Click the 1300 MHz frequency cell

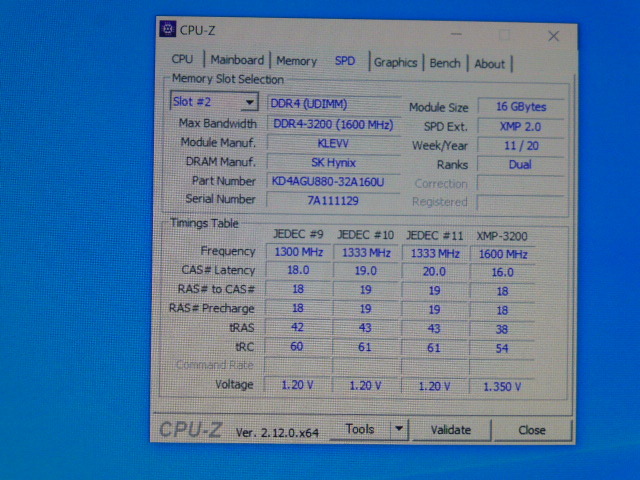click(x=298, y=252)
